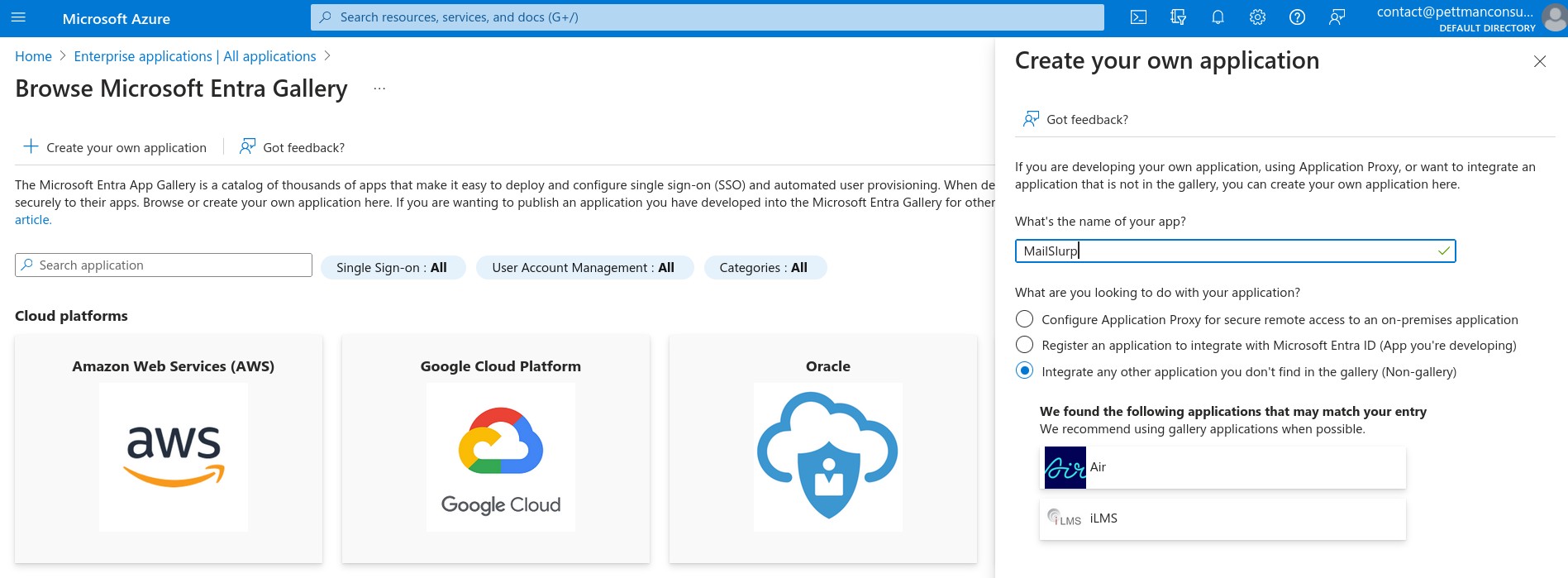
Task: Open the ellipsis menu beside the gallery title
Action: coord(379,88)
